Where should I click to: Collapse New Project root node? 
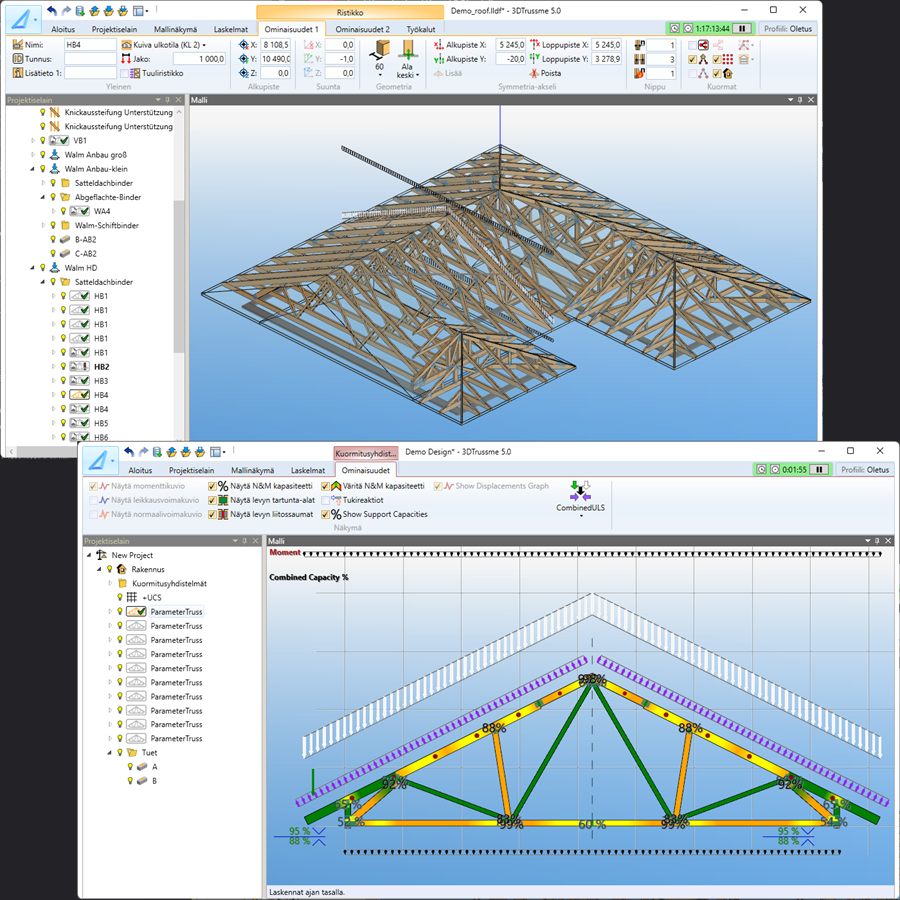click(89, 555)
